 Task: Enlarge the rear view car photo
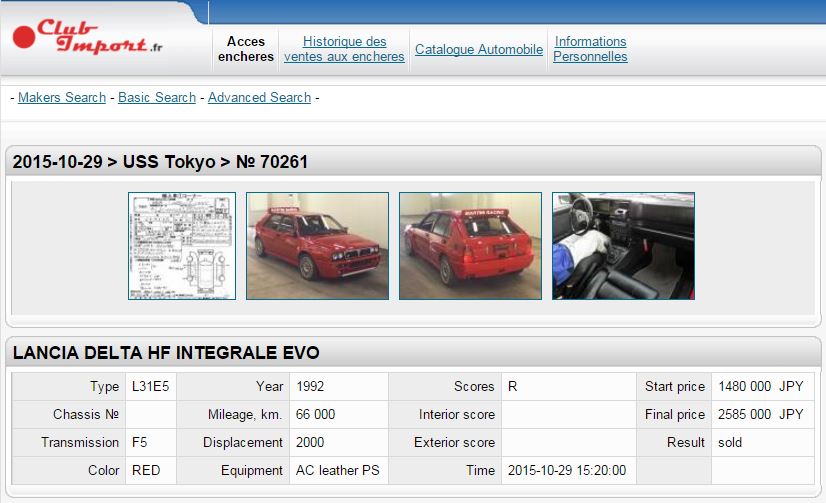coord(470,246)
